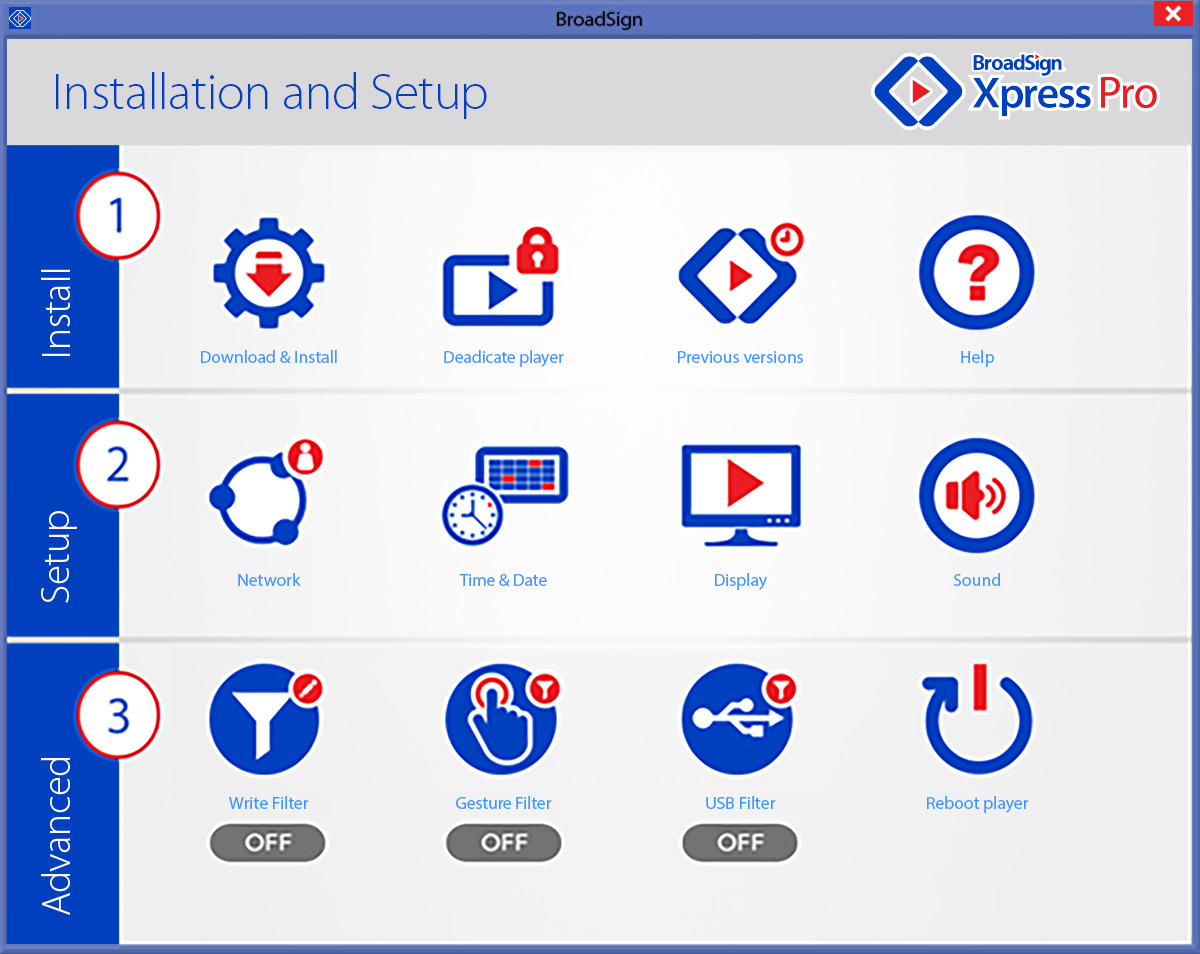This screenshot has height=954, width=1200.
Task: Toggle the Write Filter OFF switch
Action: coord(267,843)
